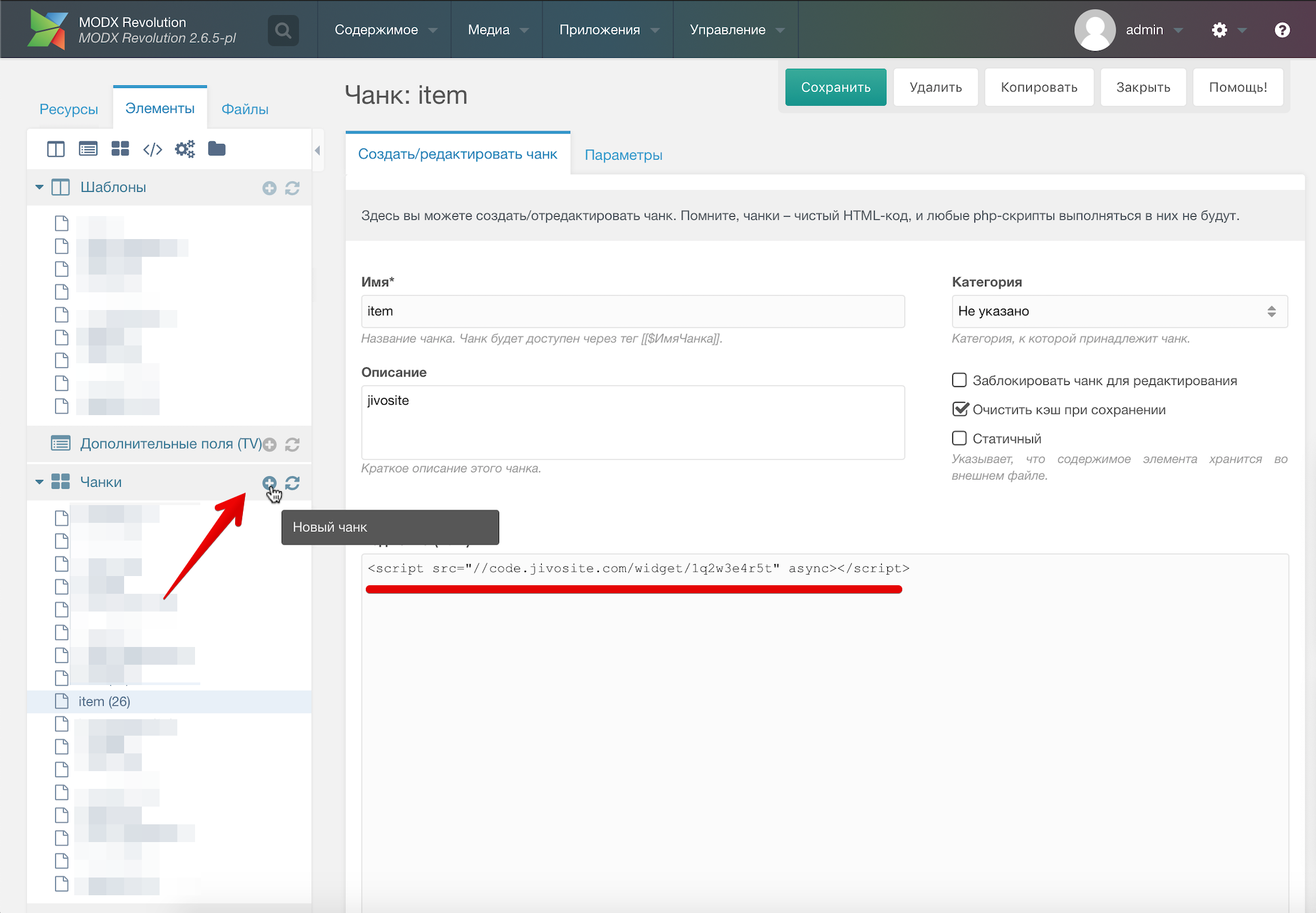The image size is (1316, 913).
Task: Open the help question mark icon
Action: click(1282, 30)
